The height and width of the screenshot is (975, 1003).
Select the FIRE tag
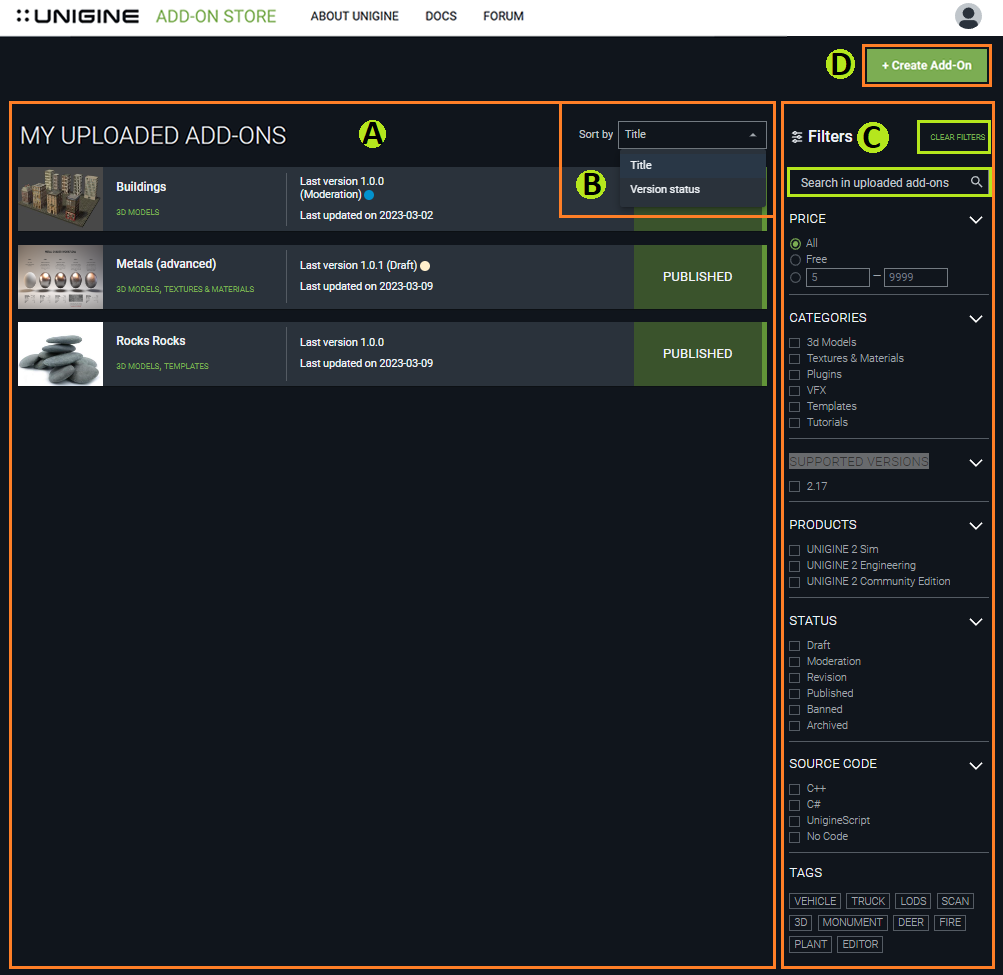[x=950, y=923]
